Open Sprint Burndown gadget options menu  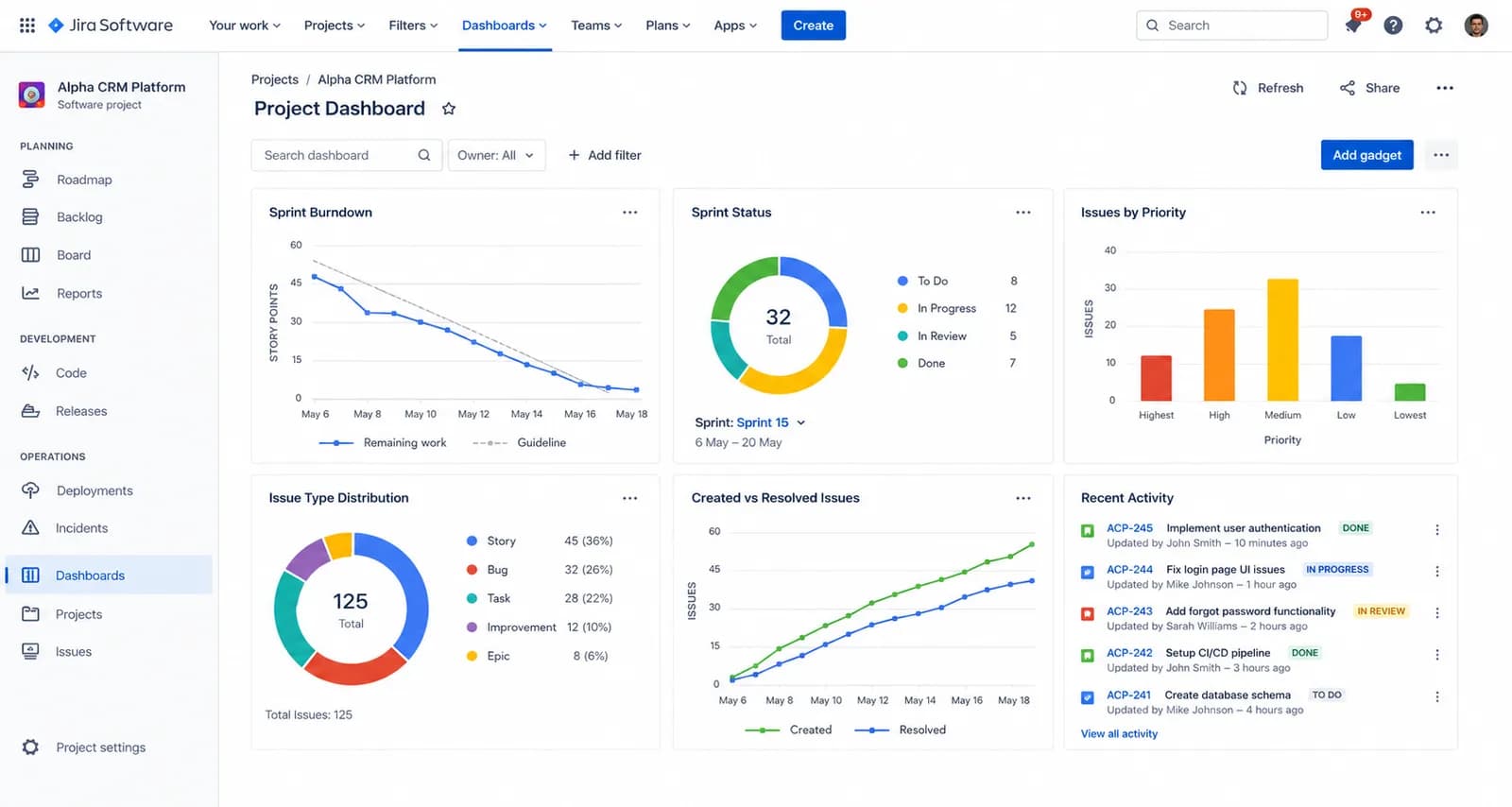tap(630, 213)
